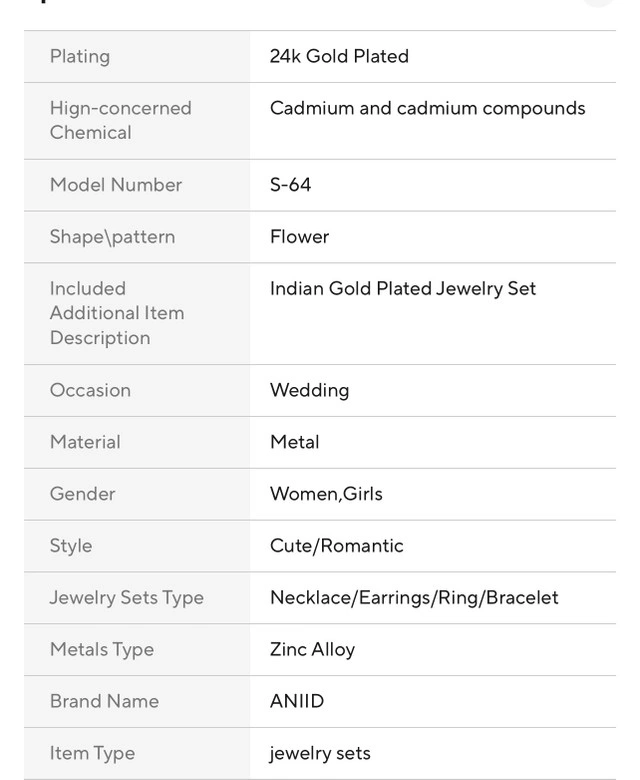Click the Plating row label
Screen dimensions: 640x780
tap(80, 56)
